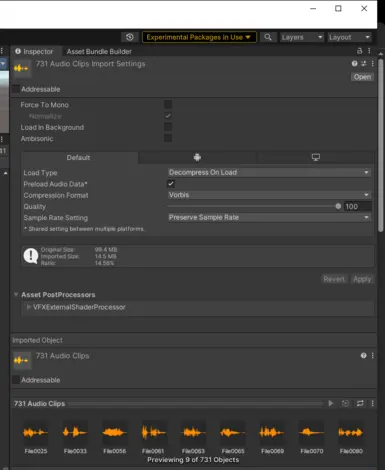Click the Apply button
This screenshot has height=470, width=385.
[x=362, y=279]
